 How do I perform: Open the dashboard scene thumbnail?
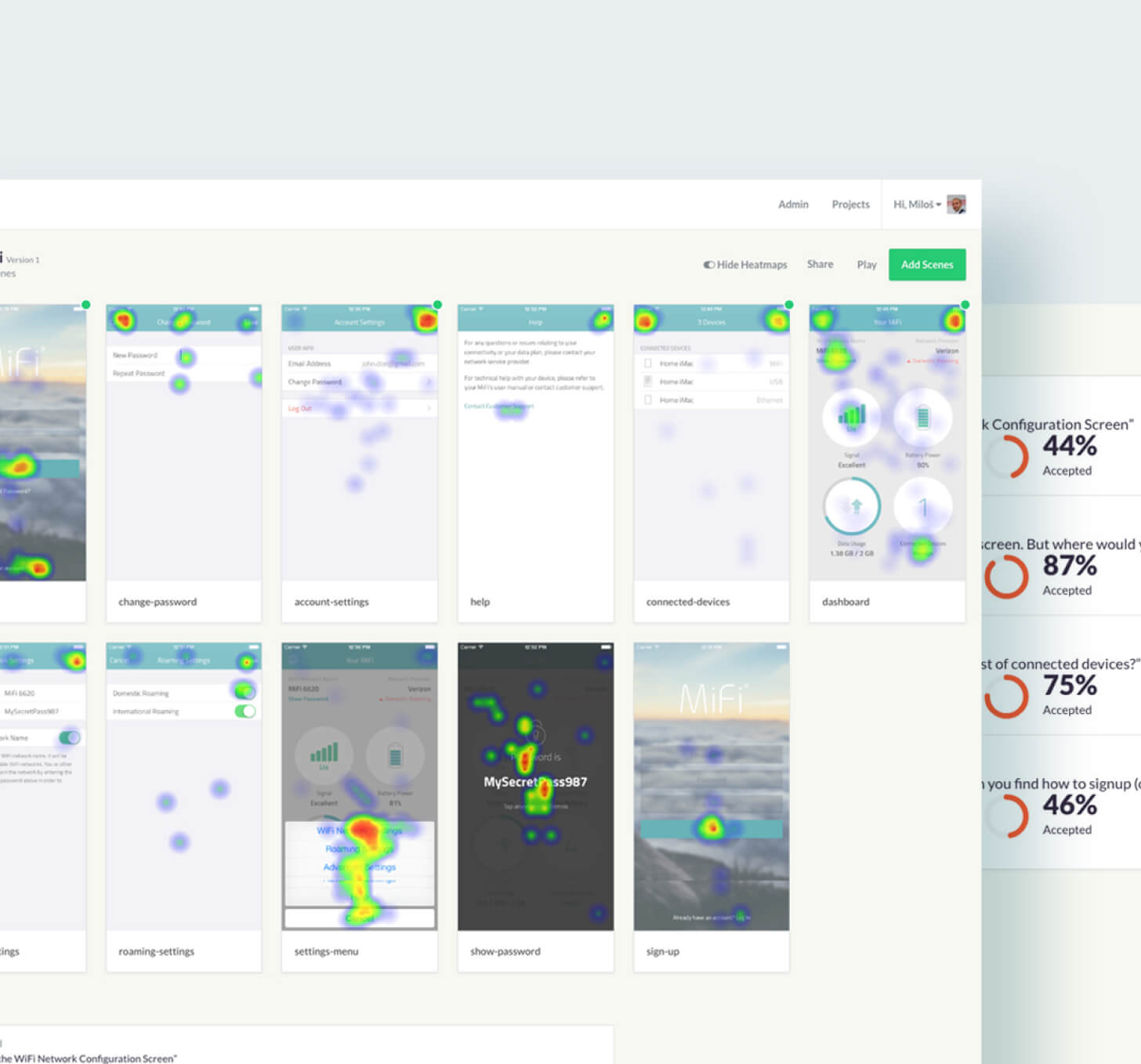[x=887, y=443]
